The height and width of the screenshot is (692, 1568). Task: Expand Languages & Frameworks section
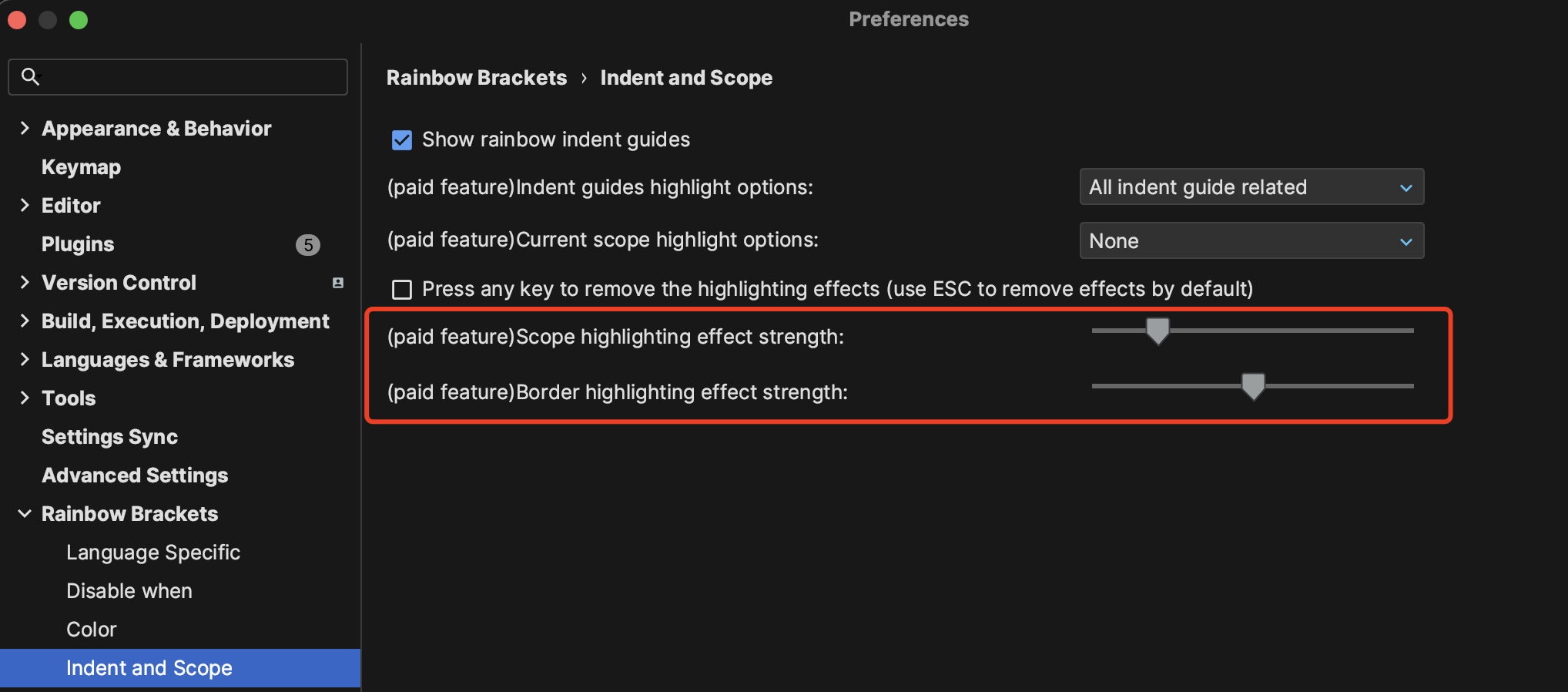click(24, 360)
